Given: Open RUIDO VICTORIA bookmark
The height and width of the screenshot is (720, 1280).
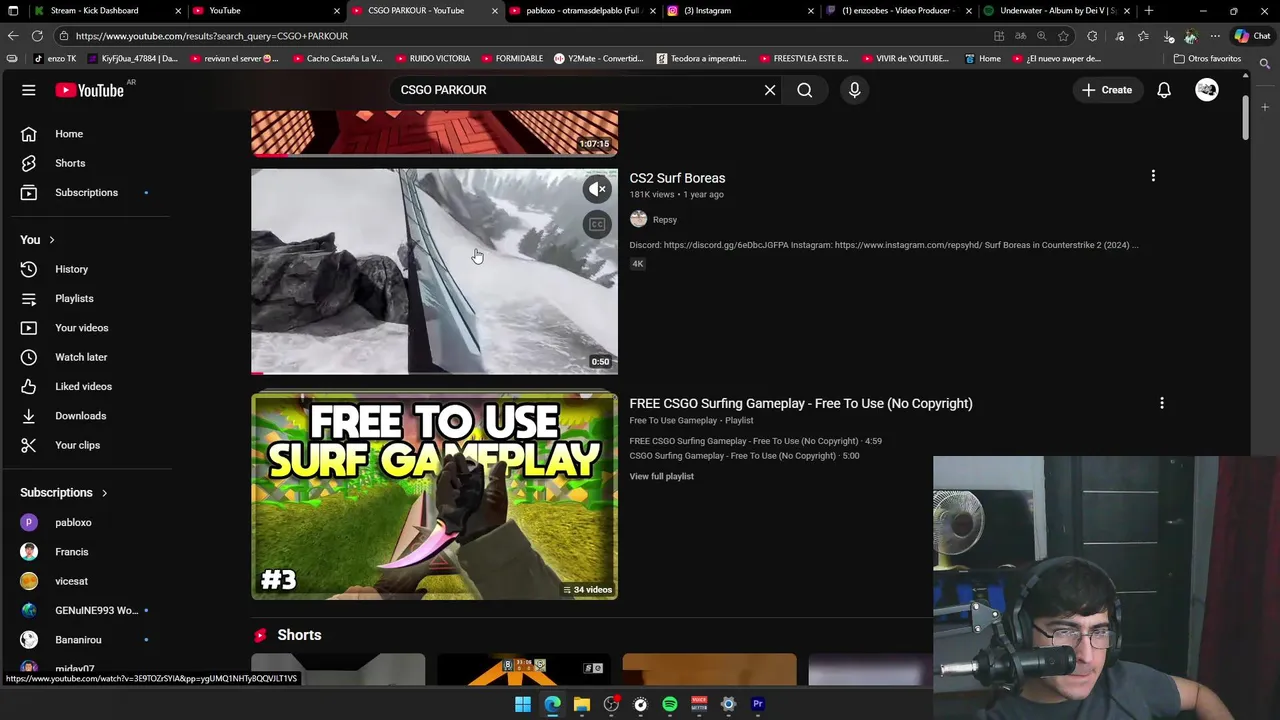Looking at the screenshot, I should click(432, 59).
